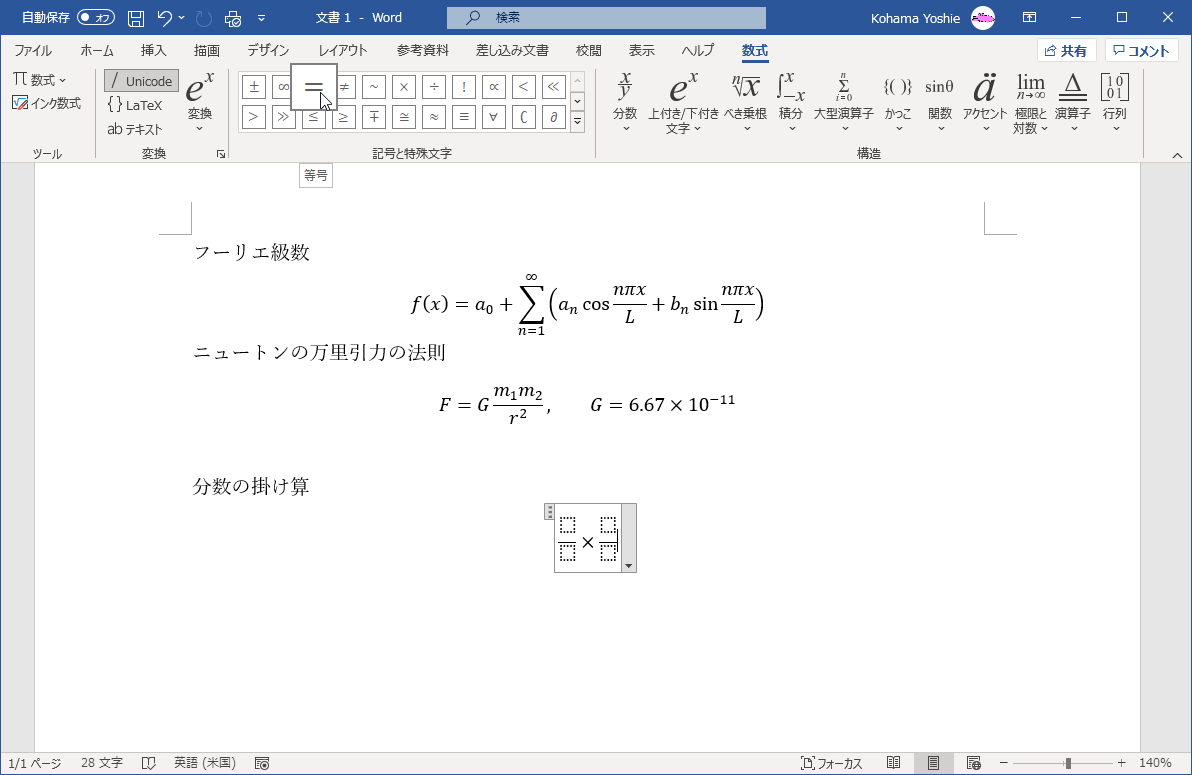Open the equation box options dropdown arrow
1192x775 pixels.
click(x=628, y=566)
